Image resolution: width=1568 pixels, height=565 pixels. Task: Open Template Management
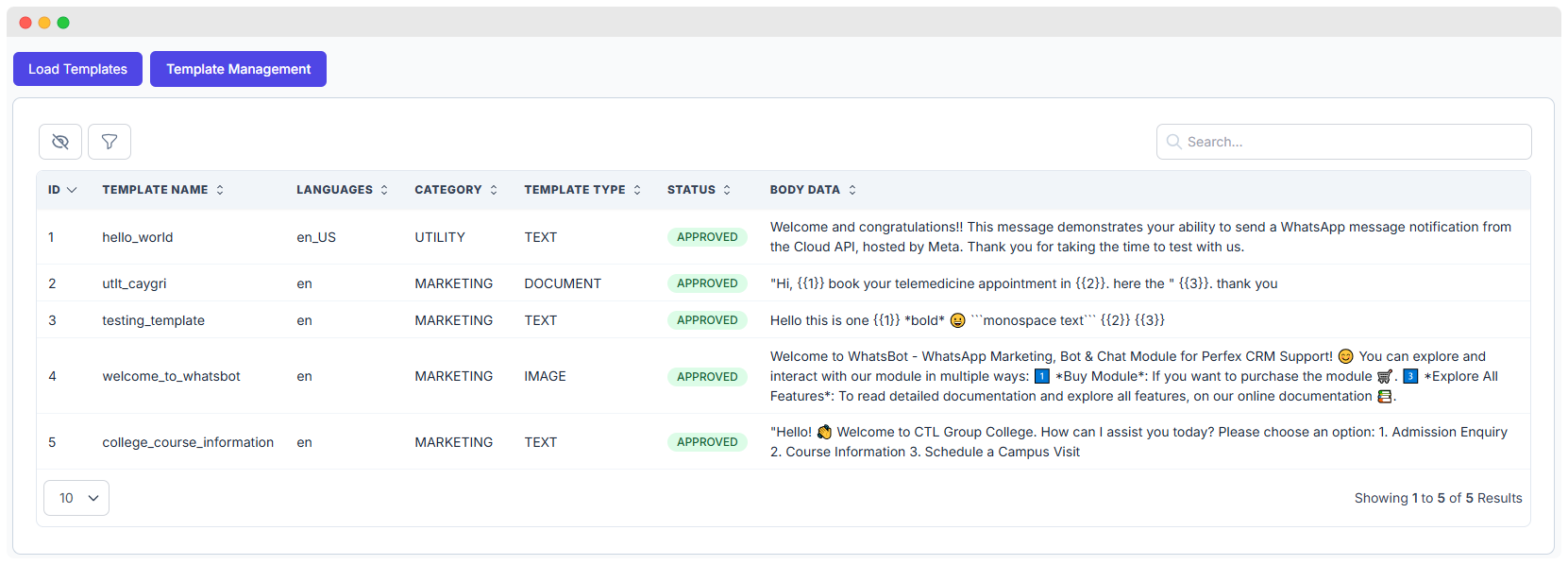coord(238,69)
